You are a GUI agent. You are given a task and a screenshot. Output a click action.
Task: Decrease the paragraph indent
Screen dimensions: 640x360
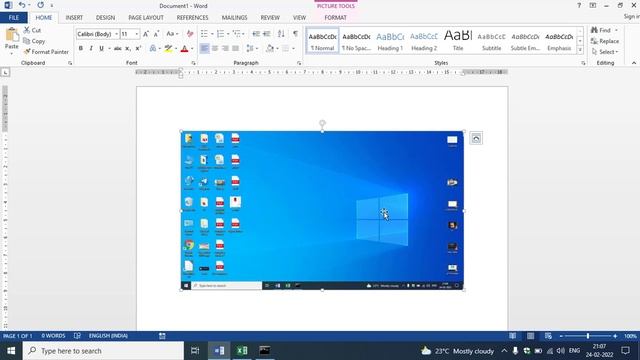point(256,34)
